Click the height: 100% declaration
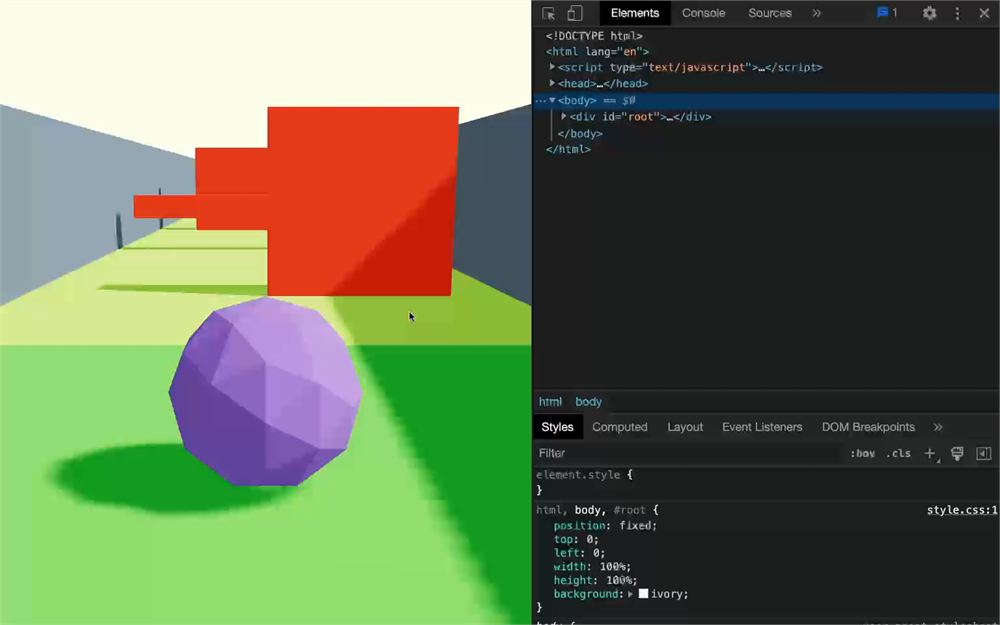 click(x=596, y=580)
